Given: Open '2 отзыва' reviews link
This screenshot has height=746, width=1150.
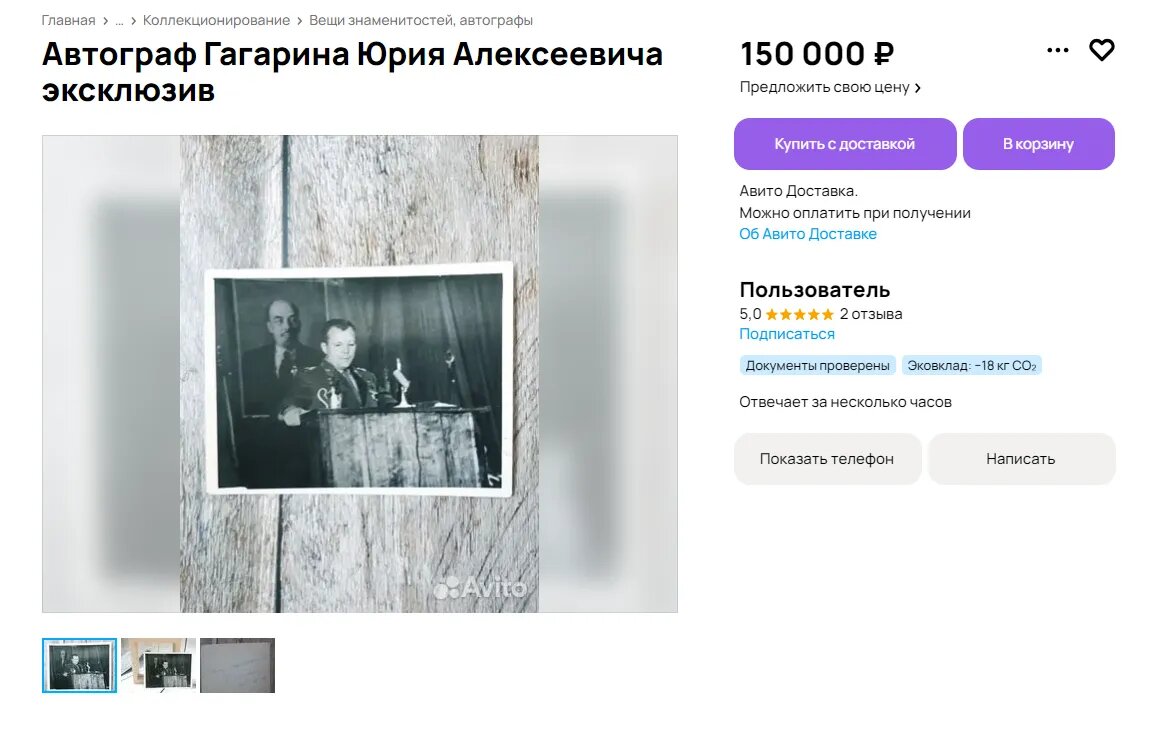Looking at the screenshot, I should [x=871, y=314].
